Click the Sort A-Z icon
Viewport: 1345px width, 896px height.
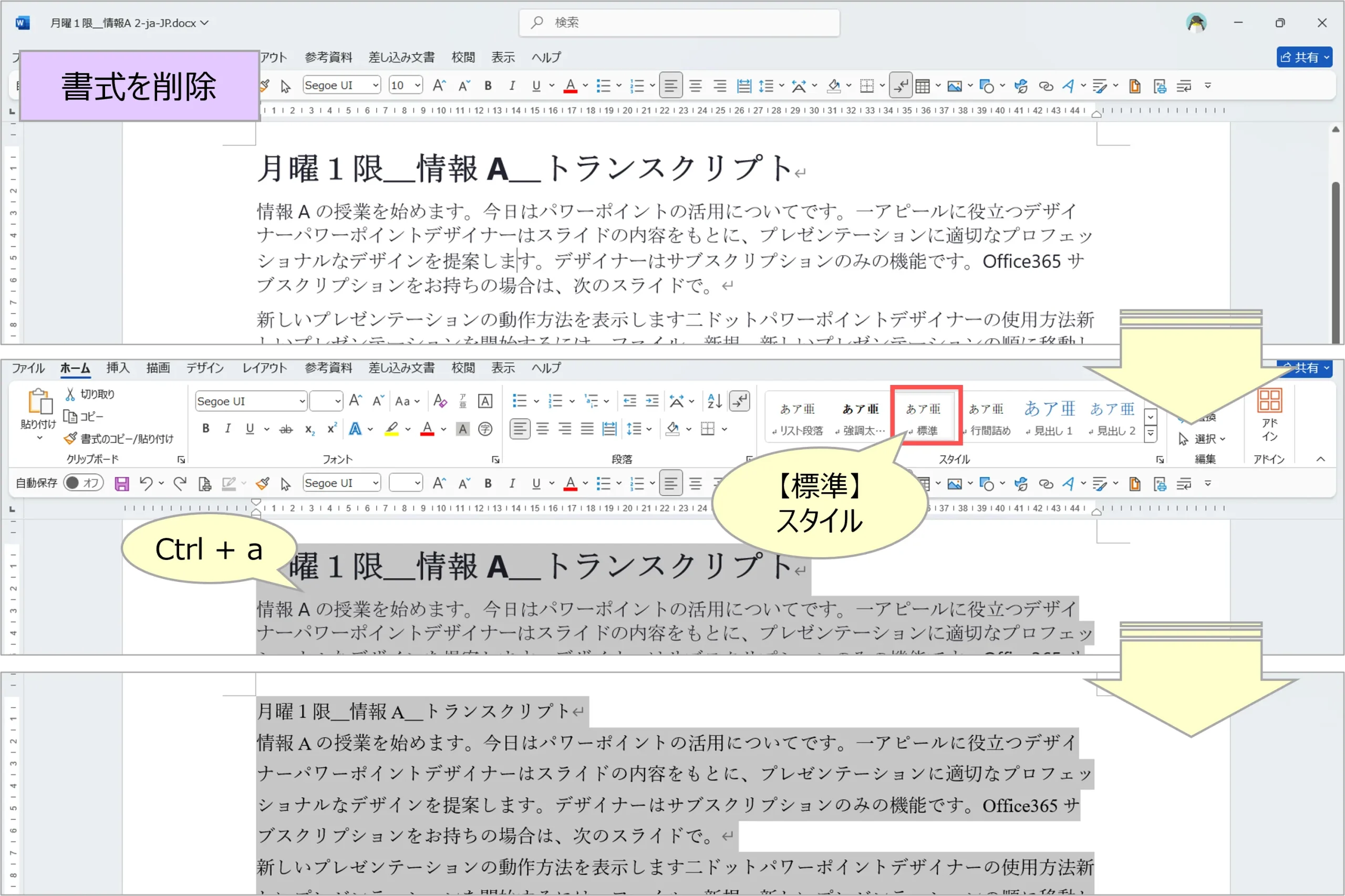pyautogui.click(x=714, y=401)
